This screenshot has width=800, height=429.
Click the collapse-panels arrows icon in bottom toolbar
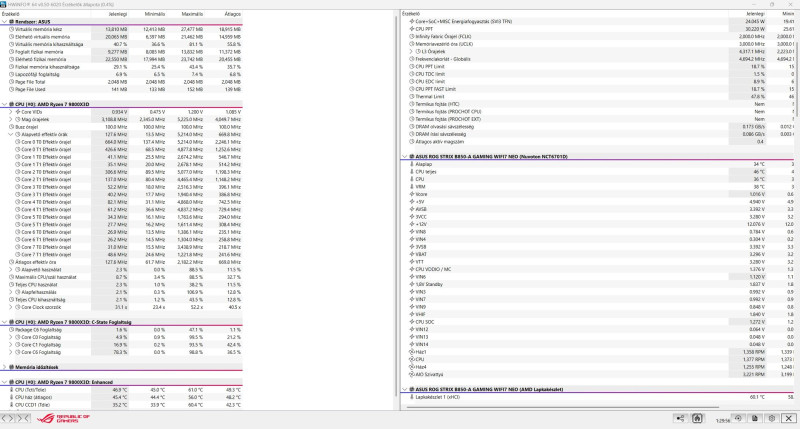23,418
